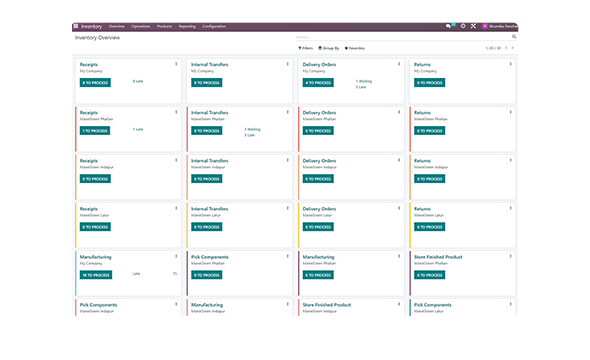Go to previous page arrow
This screenshot has width=590, height=360.
click(x=506, y=48)
